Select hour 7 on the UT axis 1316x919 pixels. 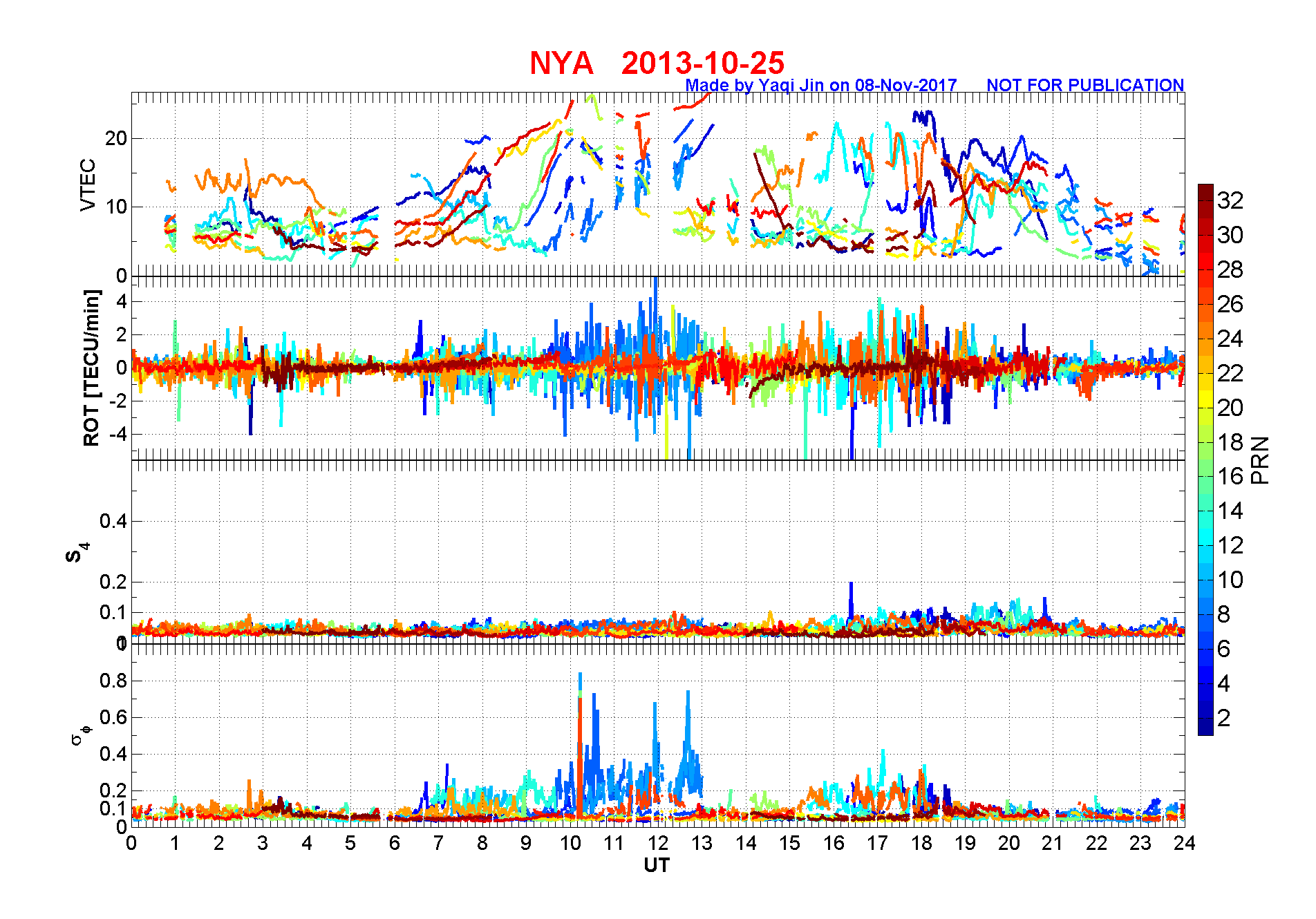pos(438,843)
